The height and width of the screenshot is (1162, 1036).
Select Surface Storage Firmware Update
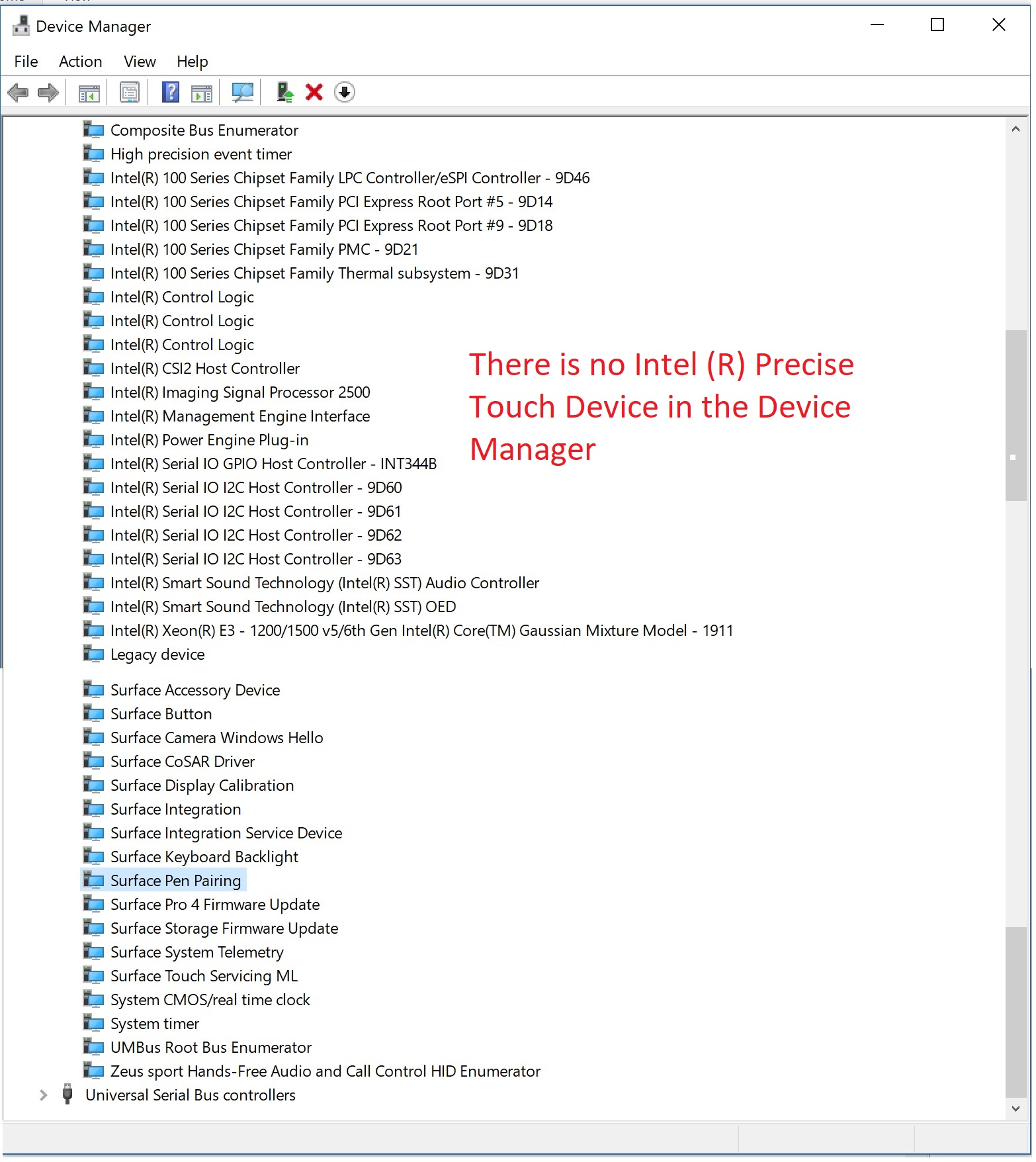click(224, 928)
